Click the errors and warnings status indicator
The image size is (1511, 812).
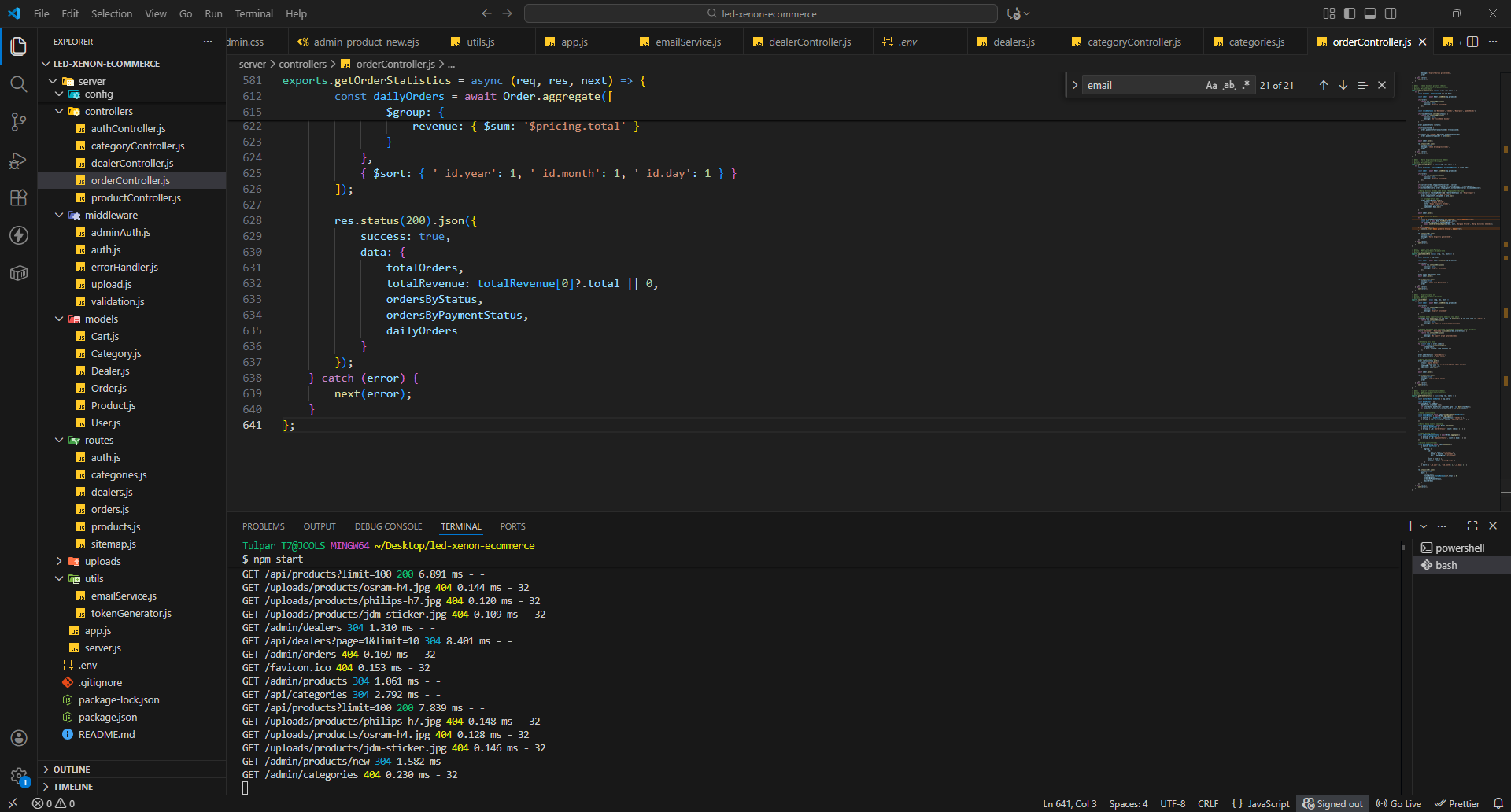click(x=54, y=803)
